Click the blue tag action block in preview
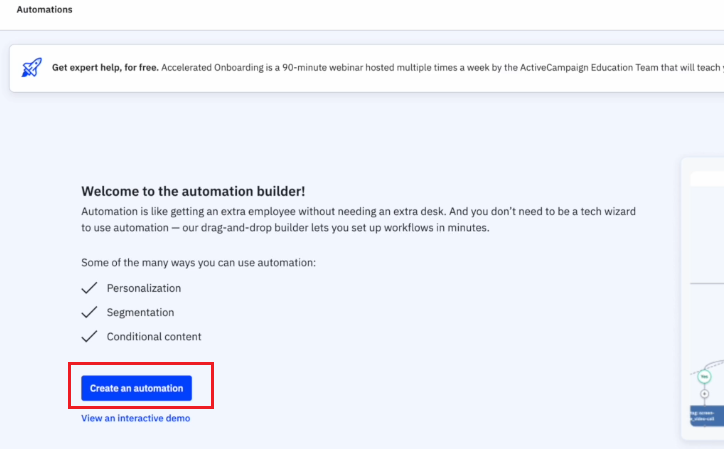 coord(707,415)
